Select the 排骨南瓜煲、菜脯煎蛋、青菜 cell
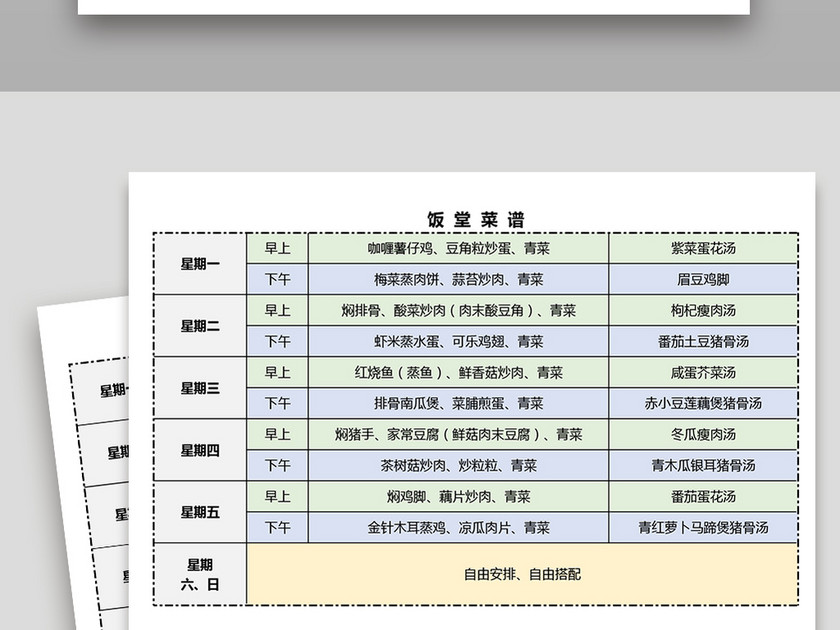Screen dimensions: 840x630 coord(462,404)
